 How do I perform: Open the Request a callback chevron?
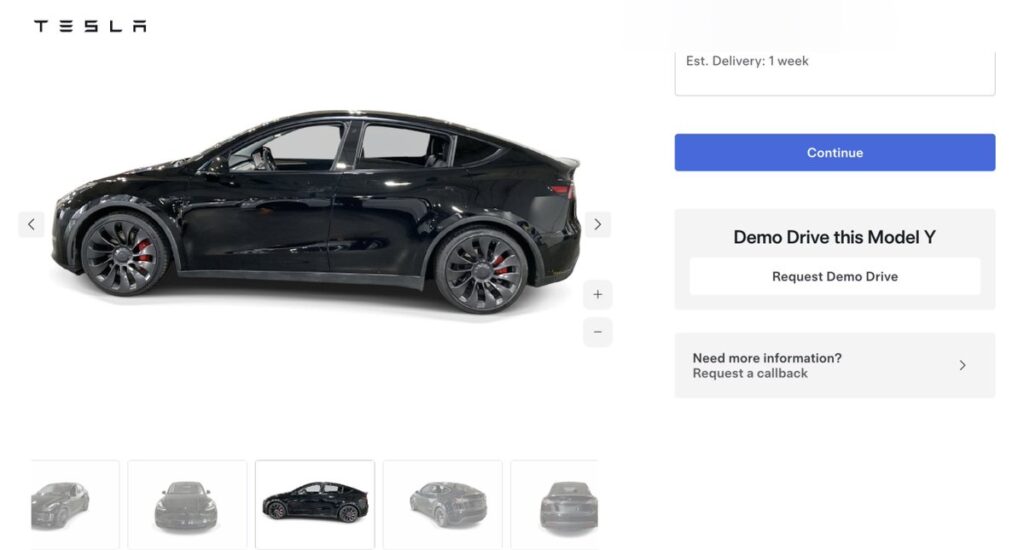tap(962, 365)
